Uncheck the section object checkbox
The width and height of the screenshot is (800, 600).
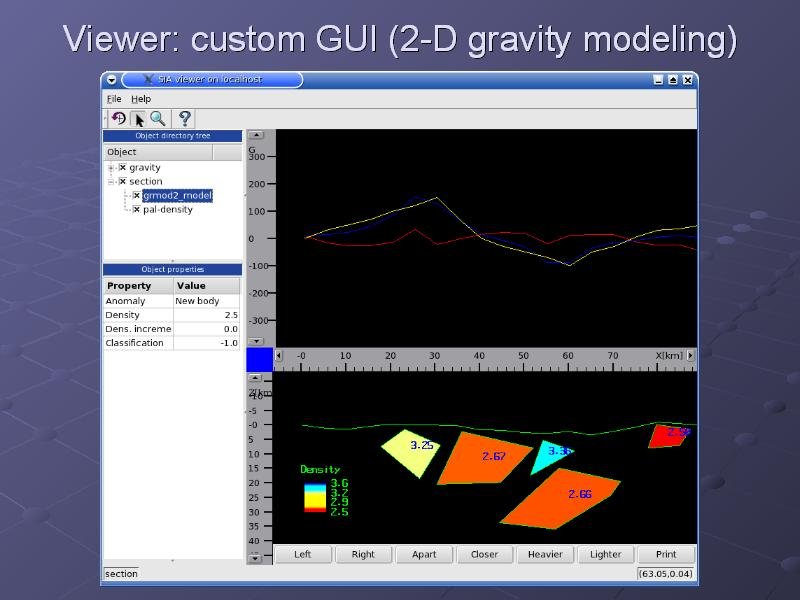point(123,182)
